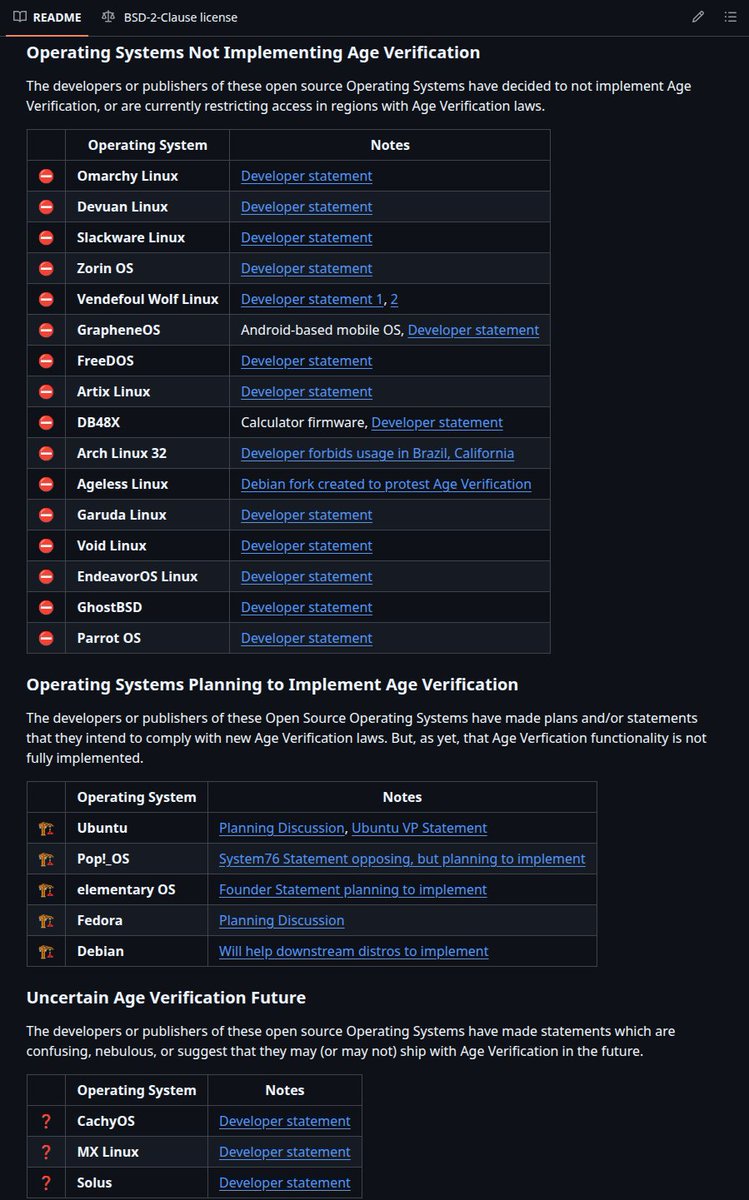Open Developer forbids usage in Brazil, California link
The image size is (749, 1200).
[x=377, y=453]
